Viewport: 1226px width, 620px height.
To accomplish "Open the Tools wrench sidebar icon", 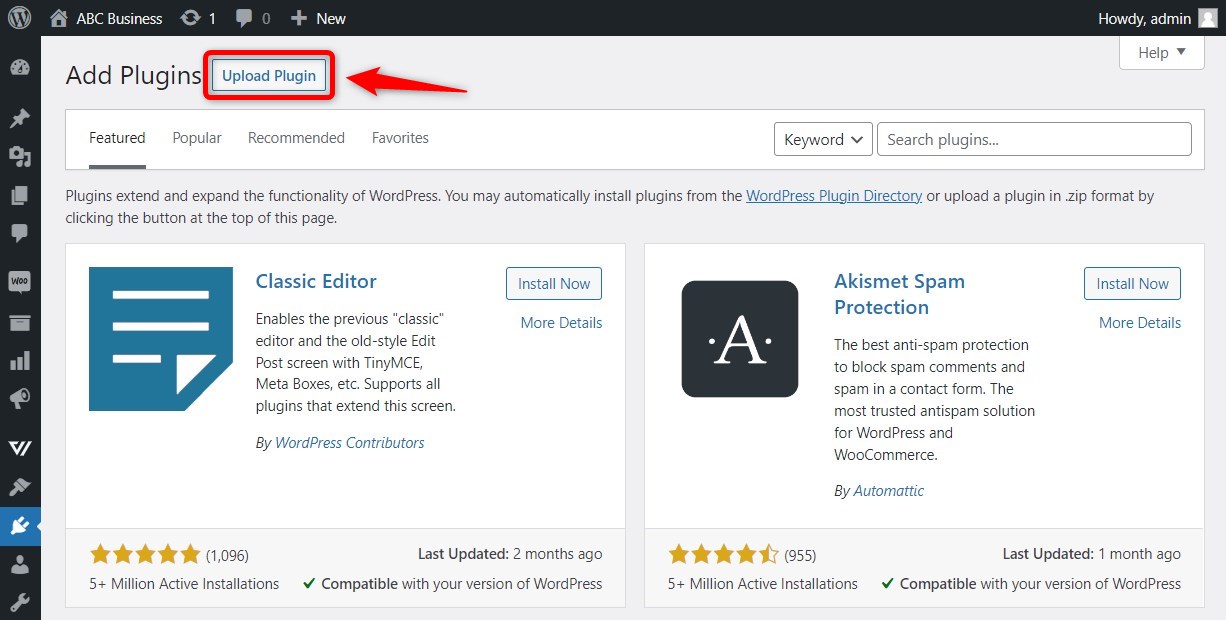I will 20,602.
